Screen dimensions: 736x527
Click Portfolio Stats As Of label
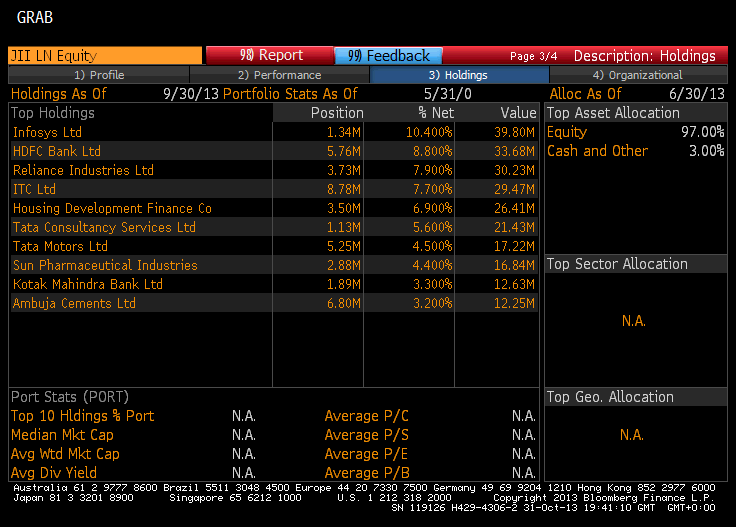290,94
